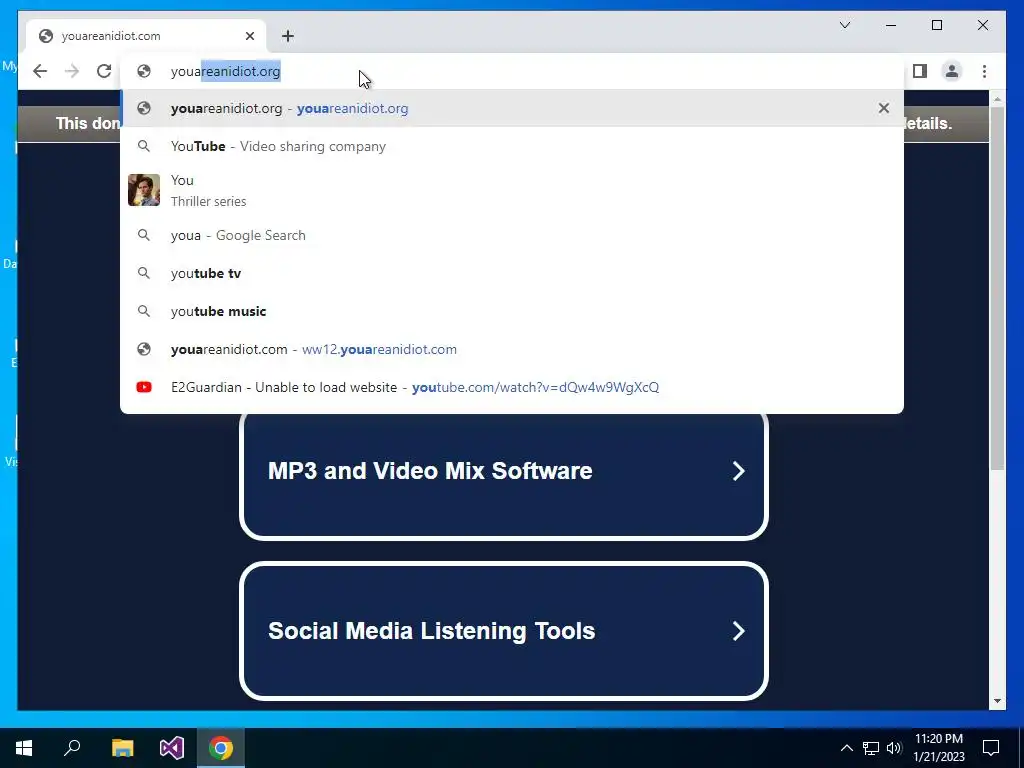Viewport: 1024px width, 768px height.
Task: Select the youareanidiot.com tab
Action: pos(146,36)
